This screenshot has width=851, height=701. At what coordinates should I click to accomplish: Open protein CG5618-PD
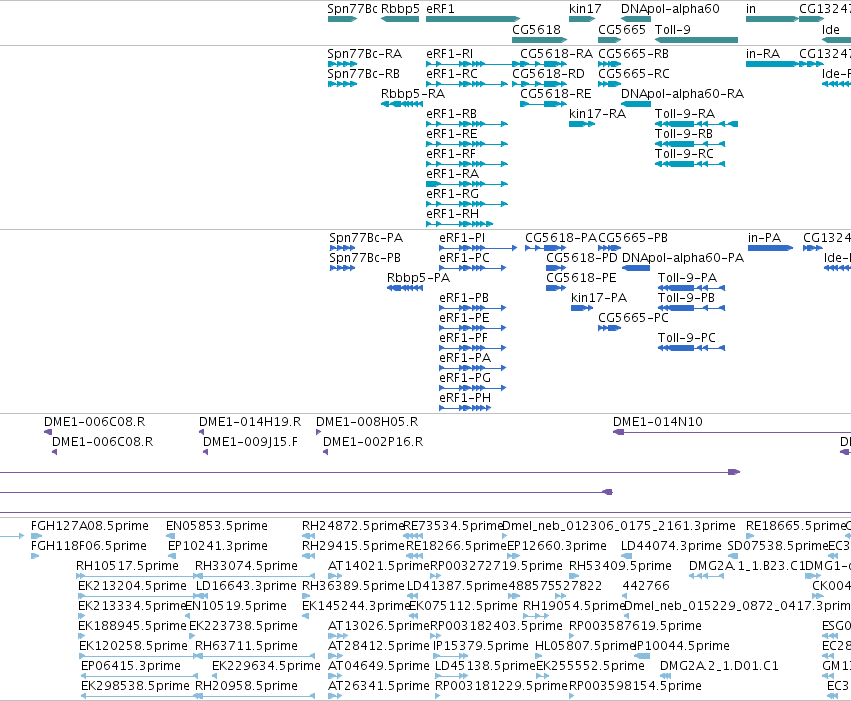[581, 258]
